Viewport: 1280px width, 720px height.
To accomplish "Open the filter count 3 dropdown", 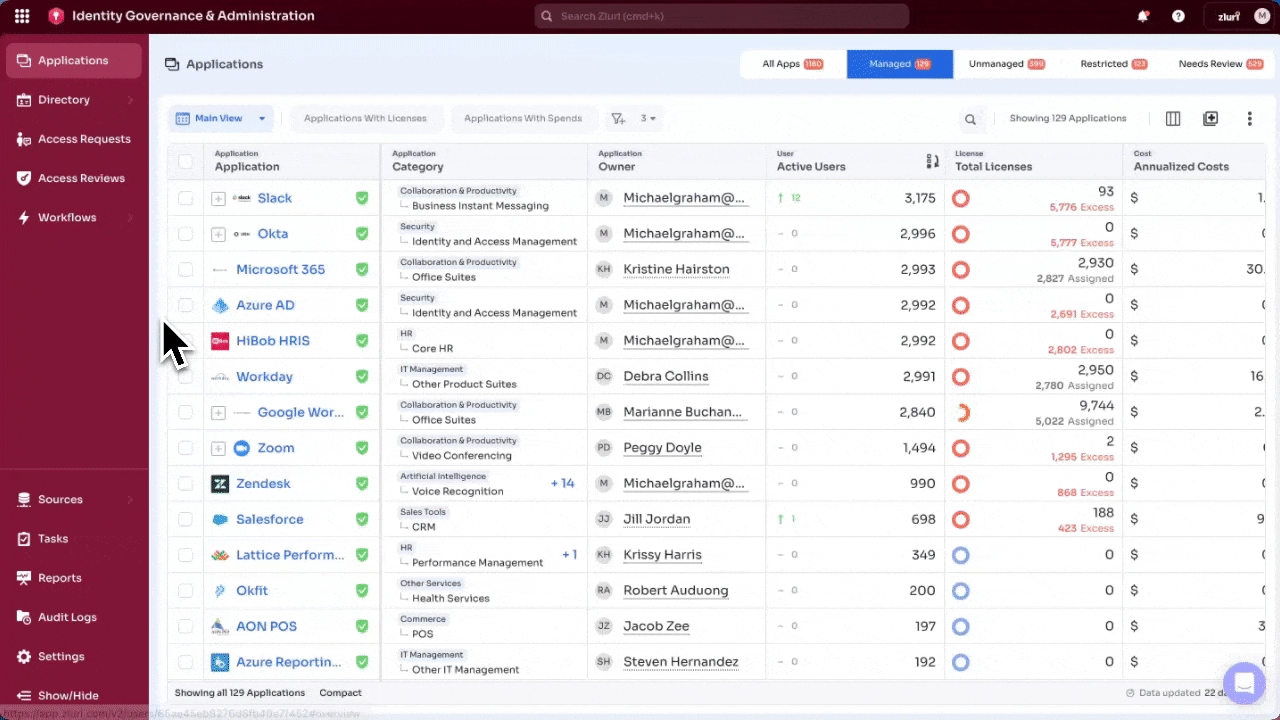I will coord(649,118).
